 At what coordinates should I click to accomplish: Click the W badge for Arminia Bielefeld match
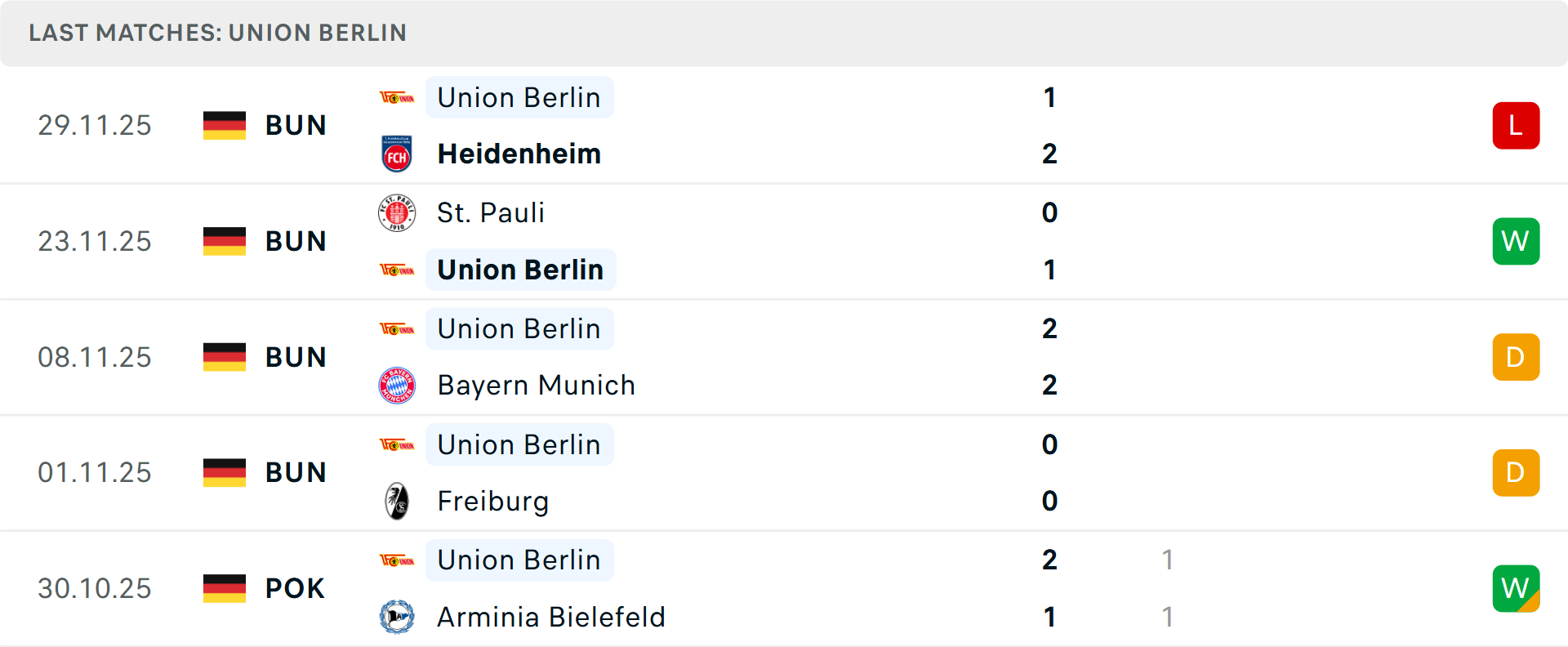(1516, 588)
